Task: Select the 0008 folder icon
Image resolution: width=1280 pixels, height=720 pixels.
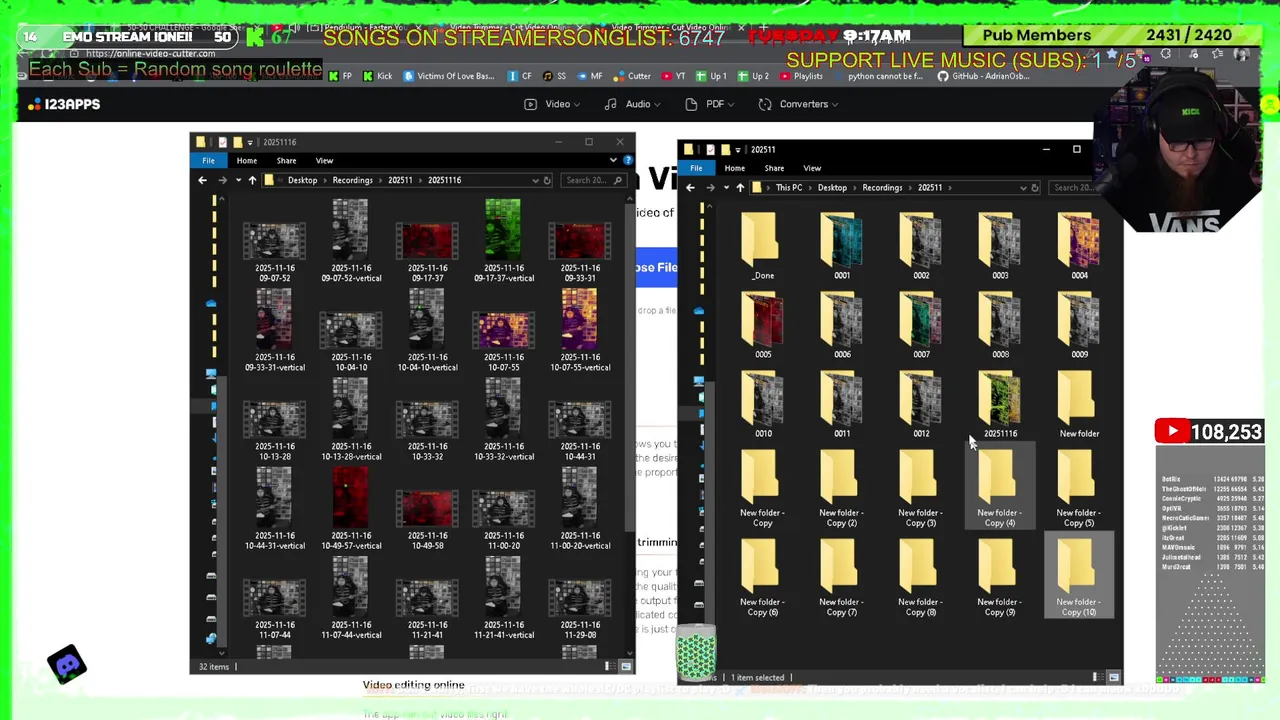Action: tap(1000, 320)
